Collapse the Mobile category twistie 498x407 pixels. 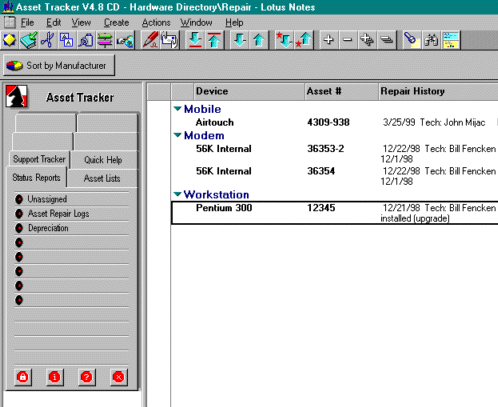click(x=178, y=109)
